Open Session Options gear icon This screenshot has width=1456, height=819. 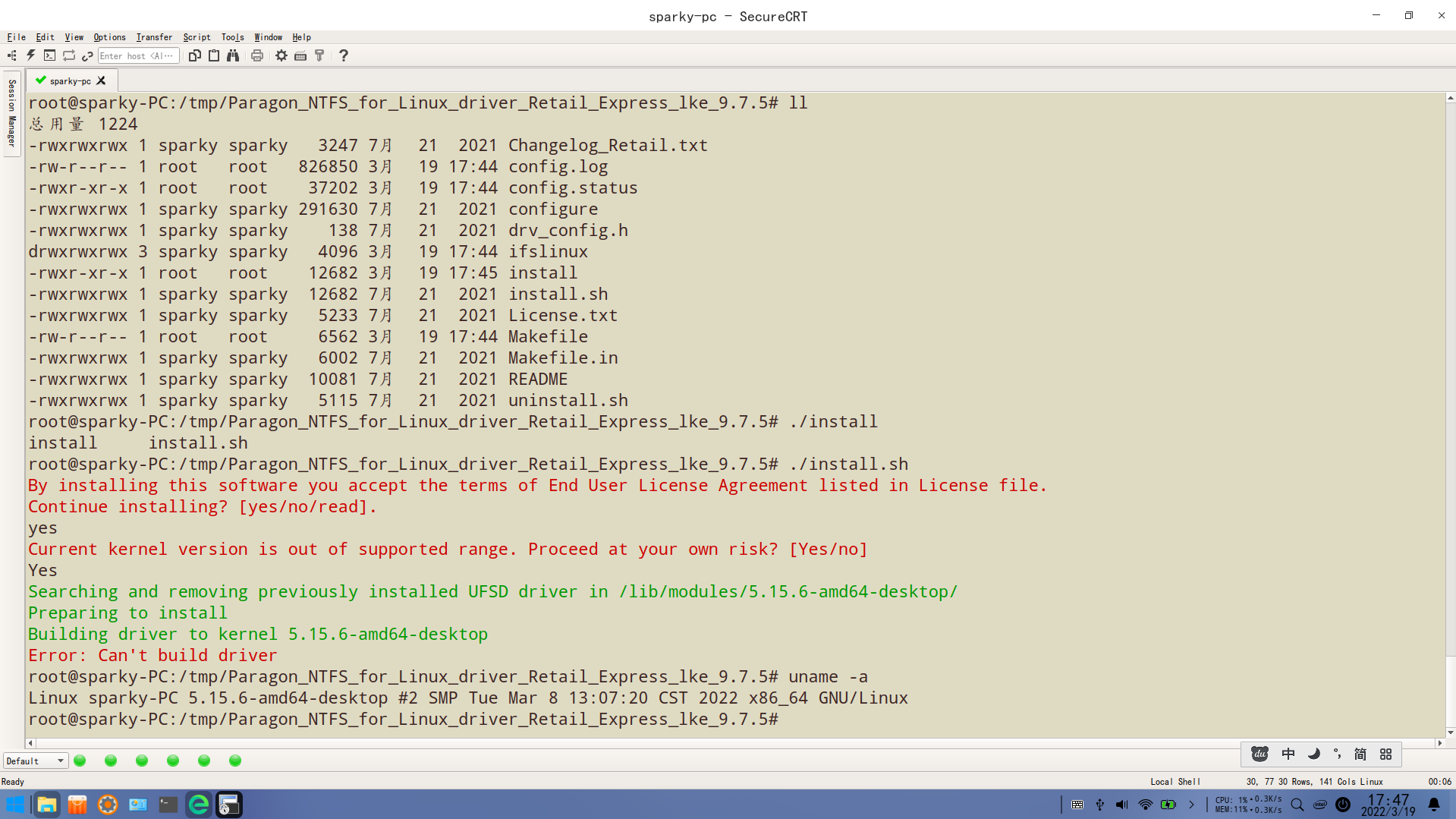pos(281,55)
